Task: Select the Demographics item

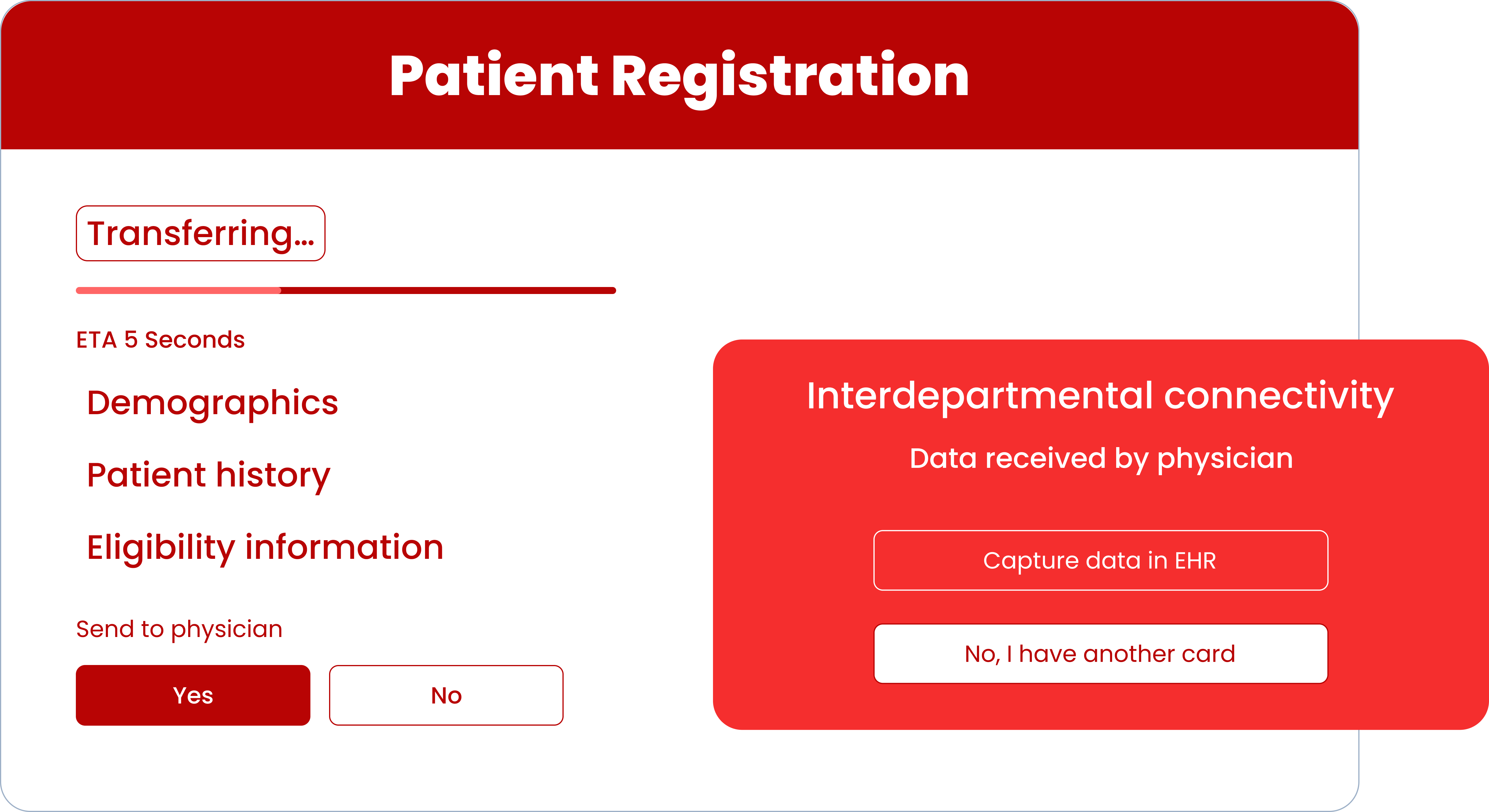Action: 212,403
